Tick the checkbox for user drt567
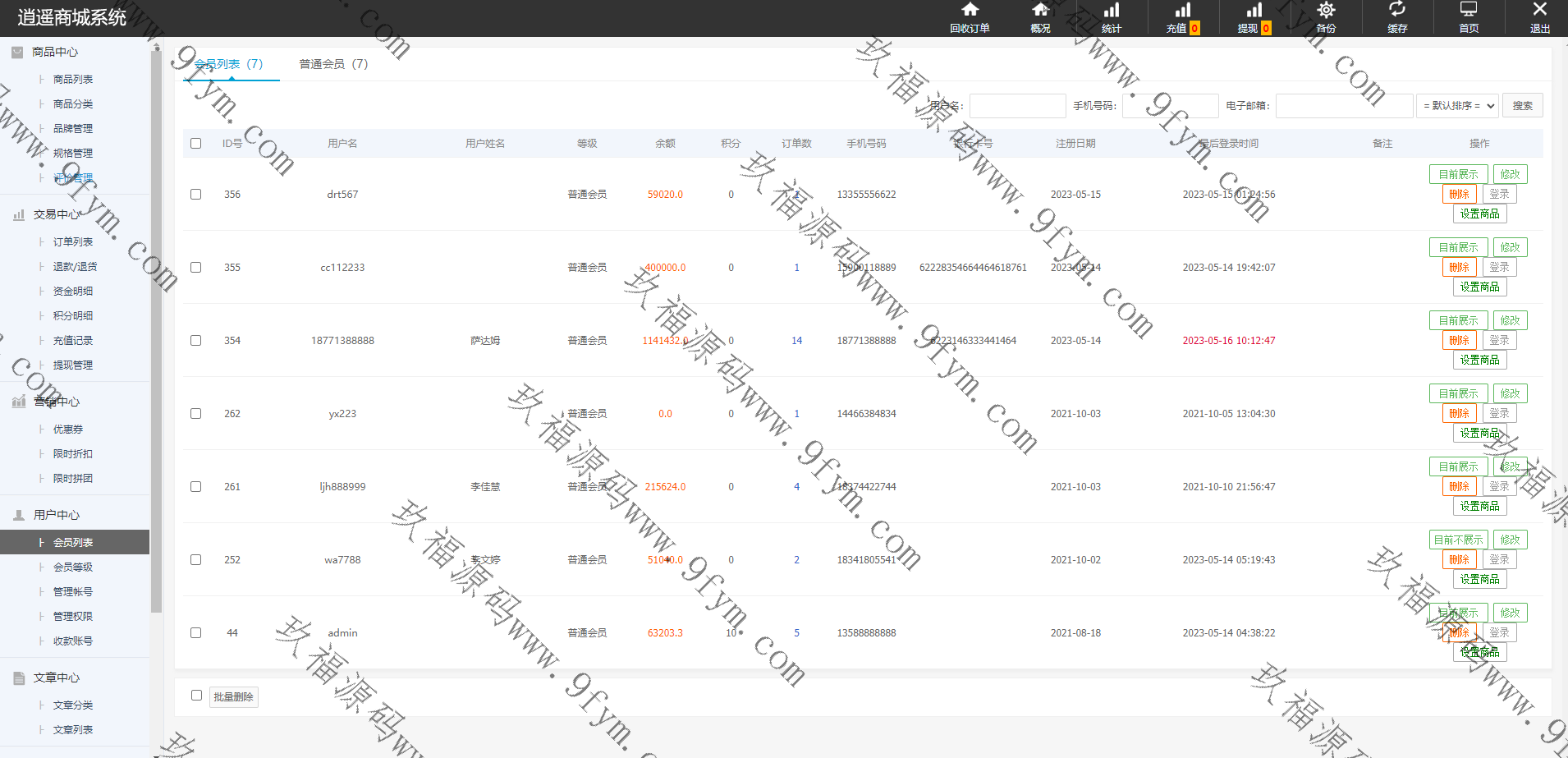This screenshot has width=1568, height=758. click(196, 195)
